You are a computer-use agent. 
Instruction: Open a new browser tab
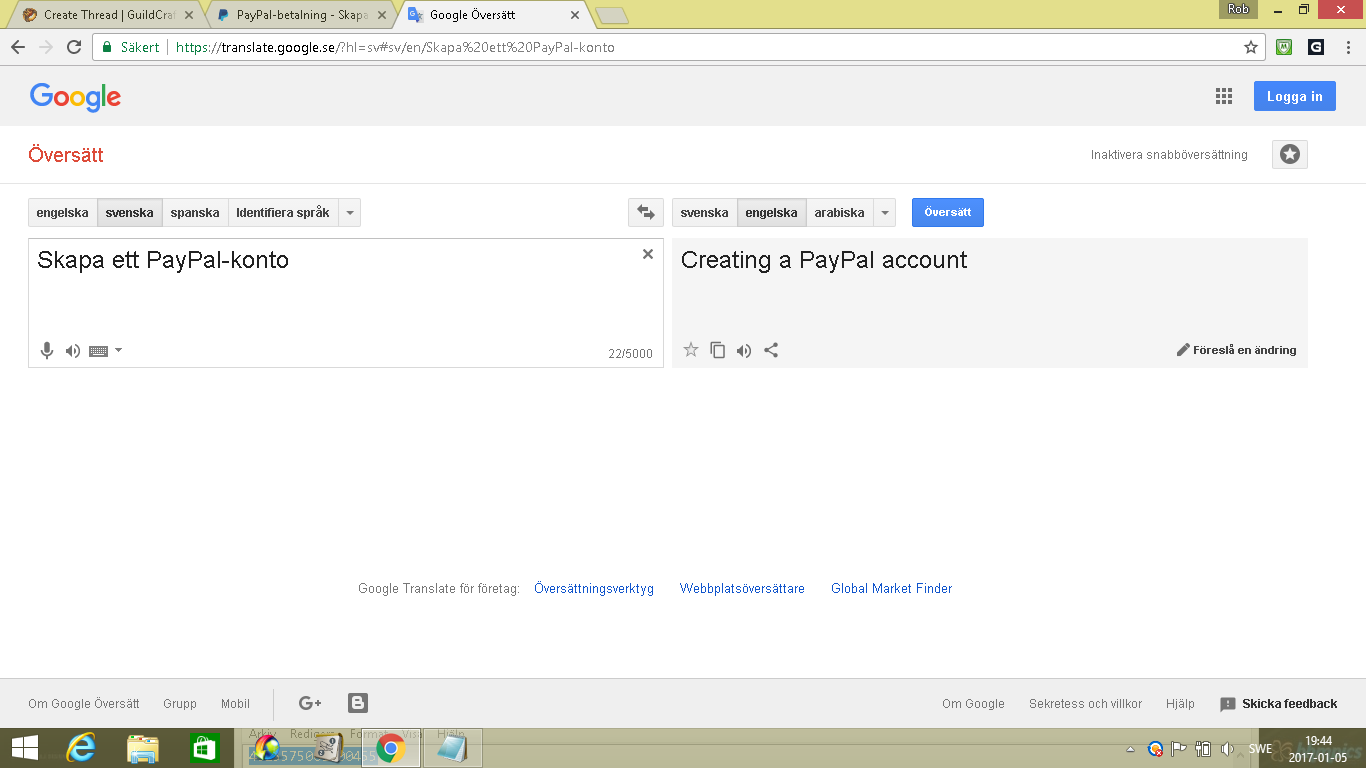611,15
